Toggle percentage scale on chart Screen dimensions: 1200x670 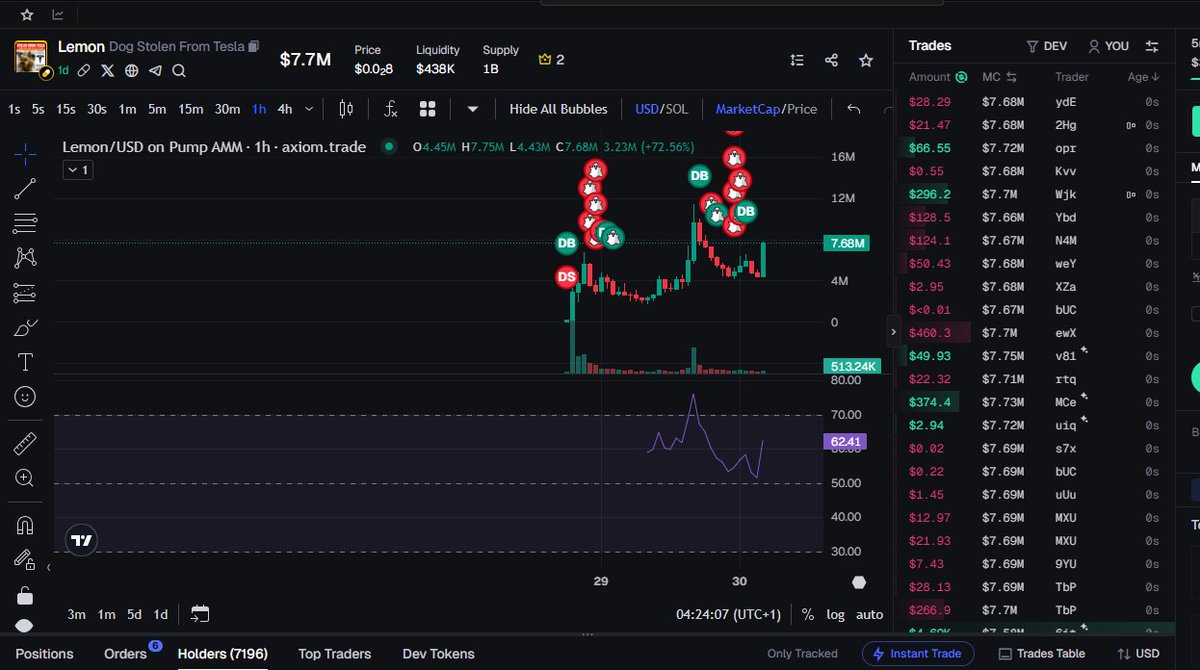coord(807,614)
